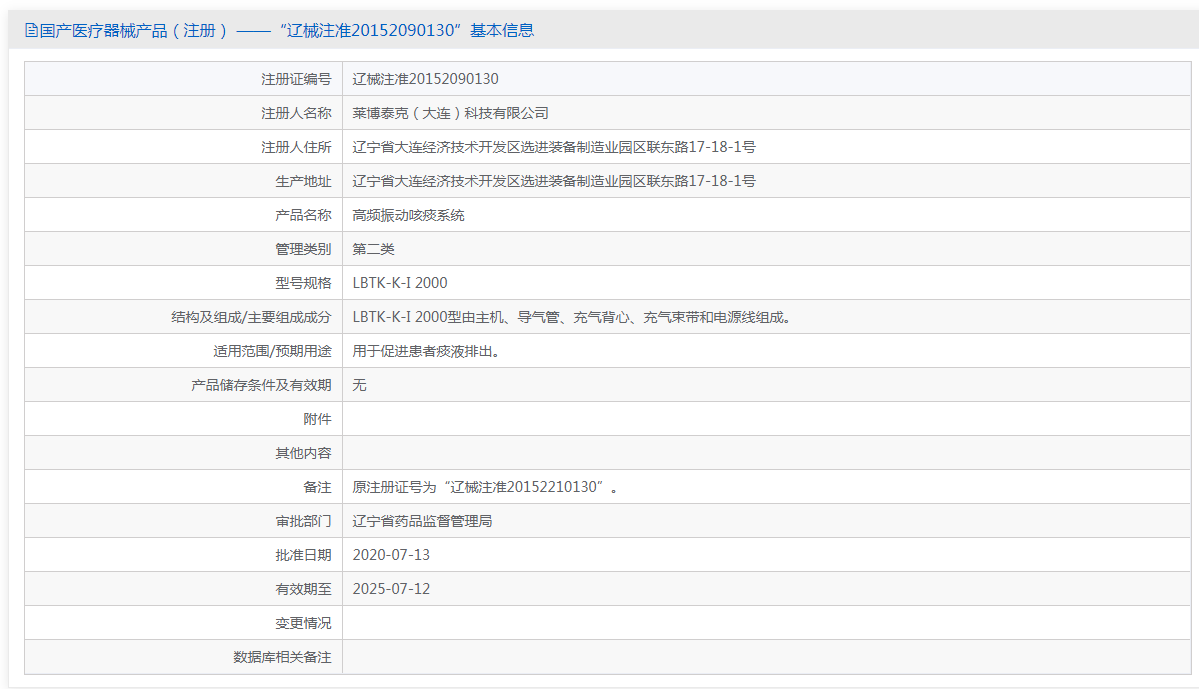Select the address value in the 生产地址 row
This screenshot has width=1199, height=689.
[554, 181]
